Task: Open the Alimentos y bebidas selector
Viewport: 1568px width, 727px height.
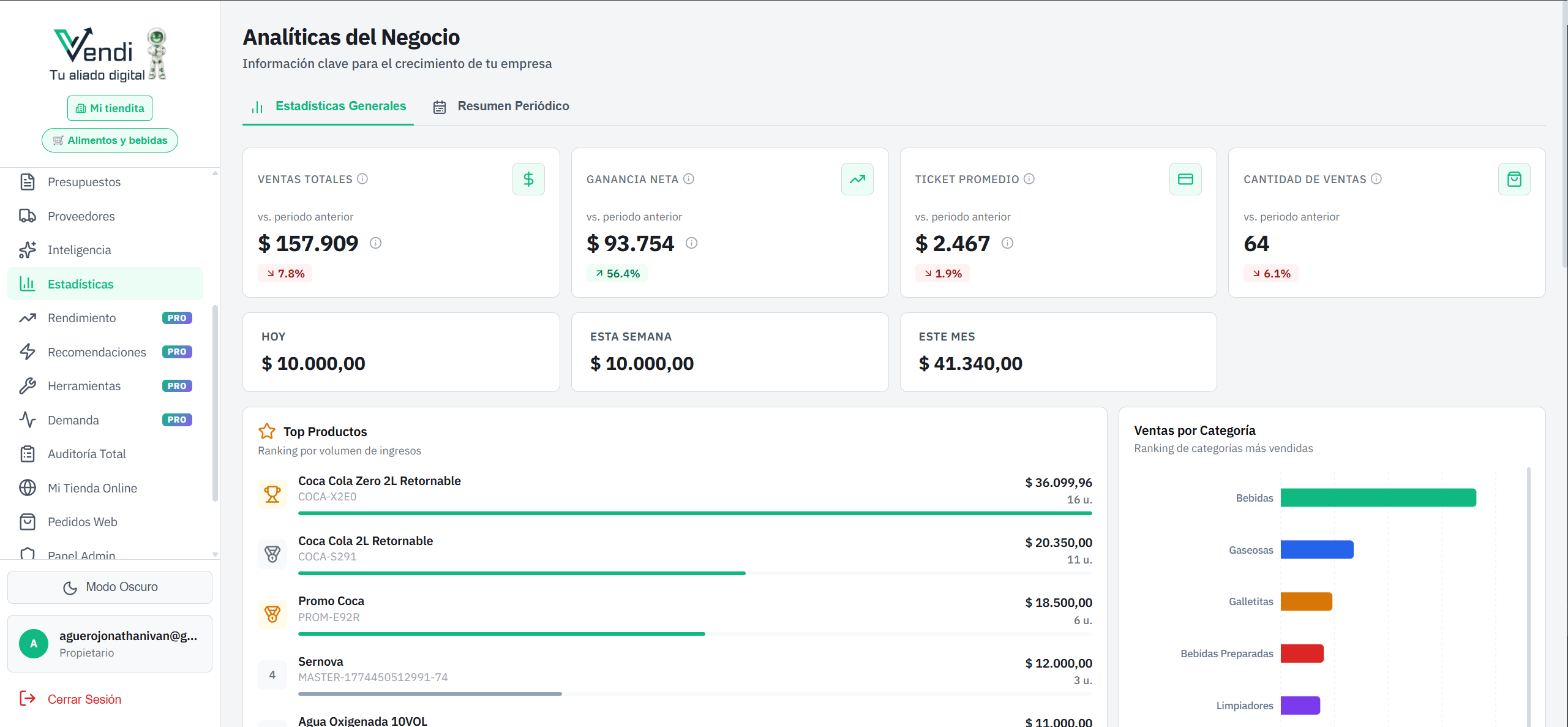Action: [110, 140]
